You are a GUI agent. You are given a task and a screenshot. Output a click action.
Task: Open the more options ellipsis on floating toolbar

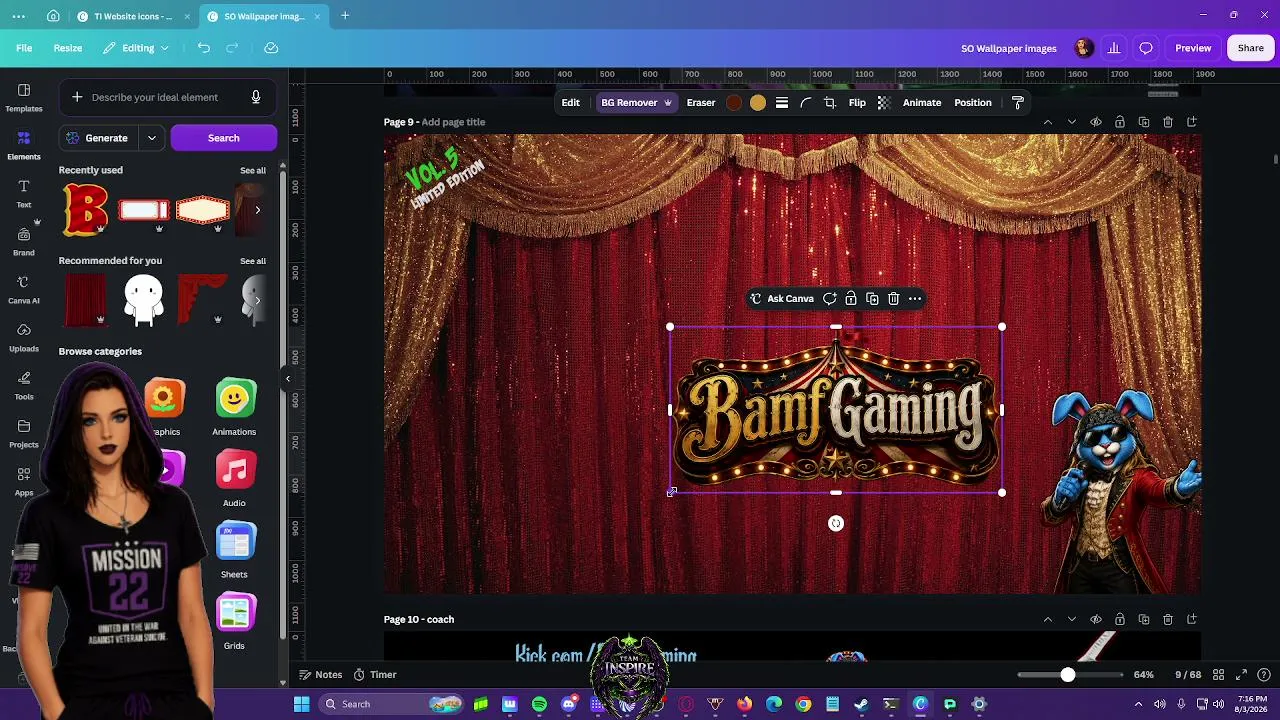(915, 299)
